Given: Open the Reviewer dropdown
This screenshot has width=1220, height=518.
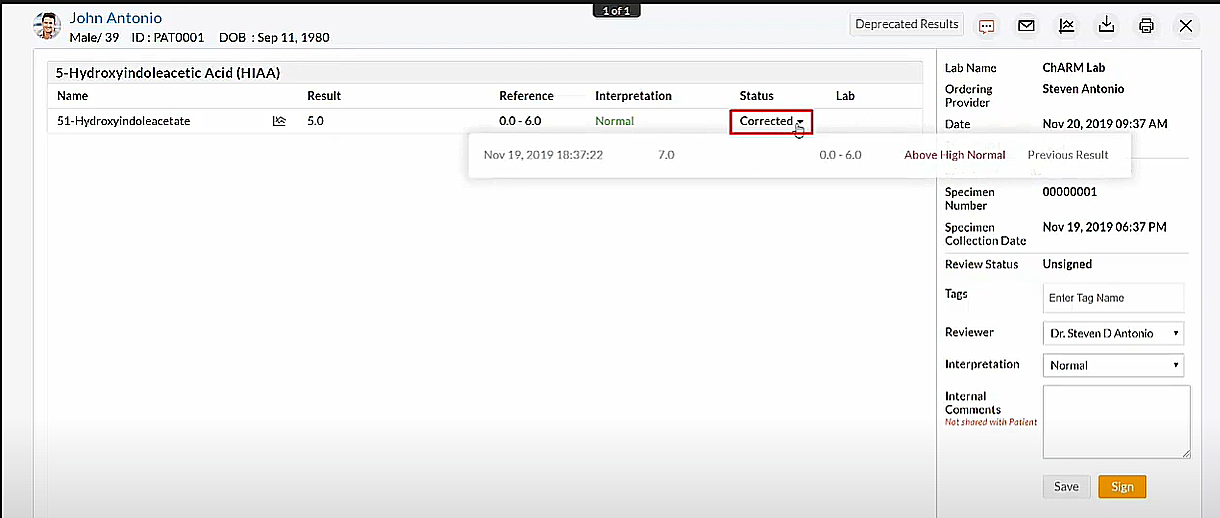Looking at the screenshot, I should (x=1113, y=333).
